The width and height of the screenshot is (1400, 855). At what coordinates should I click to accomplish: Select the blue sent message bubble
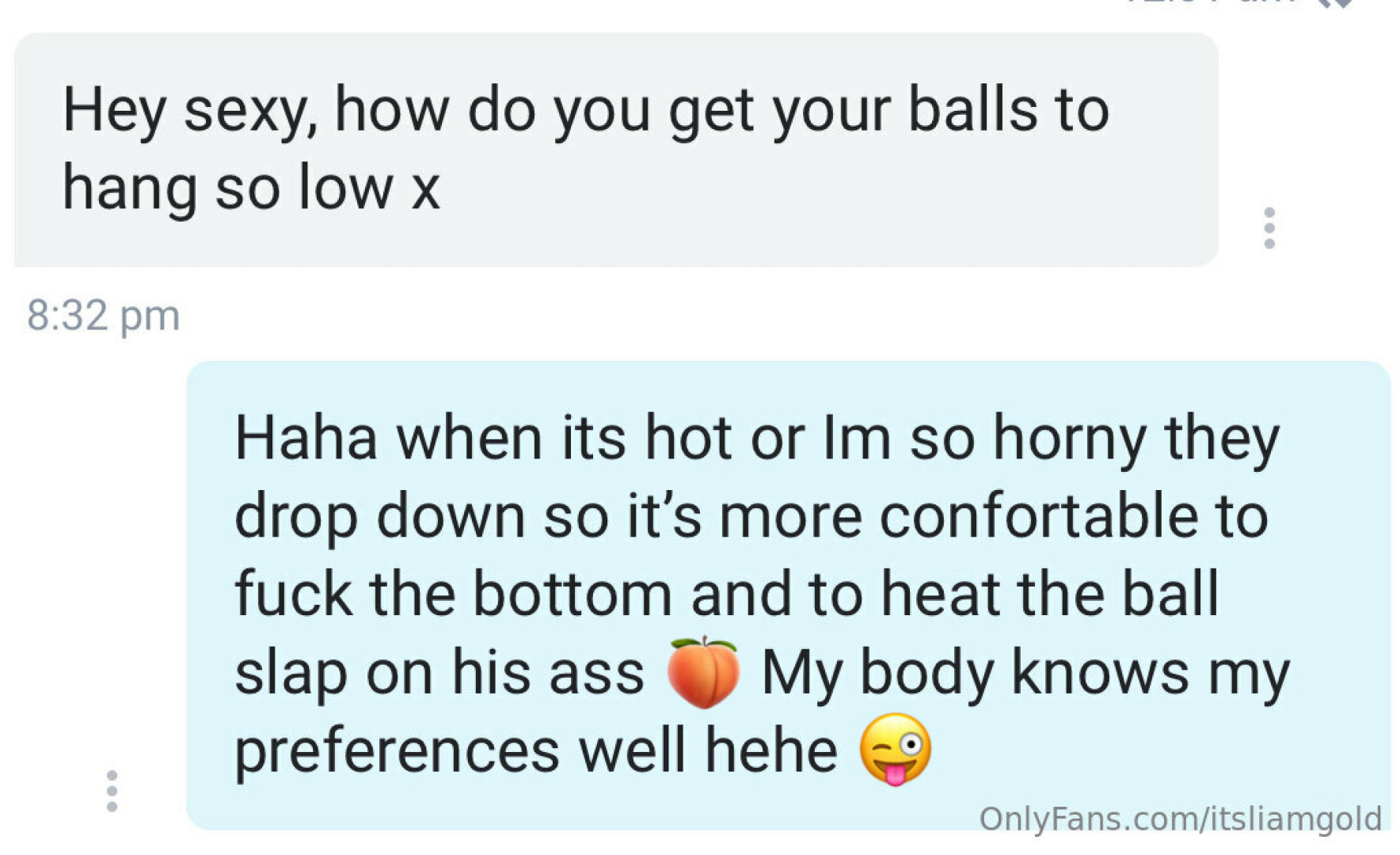(789, 595)
